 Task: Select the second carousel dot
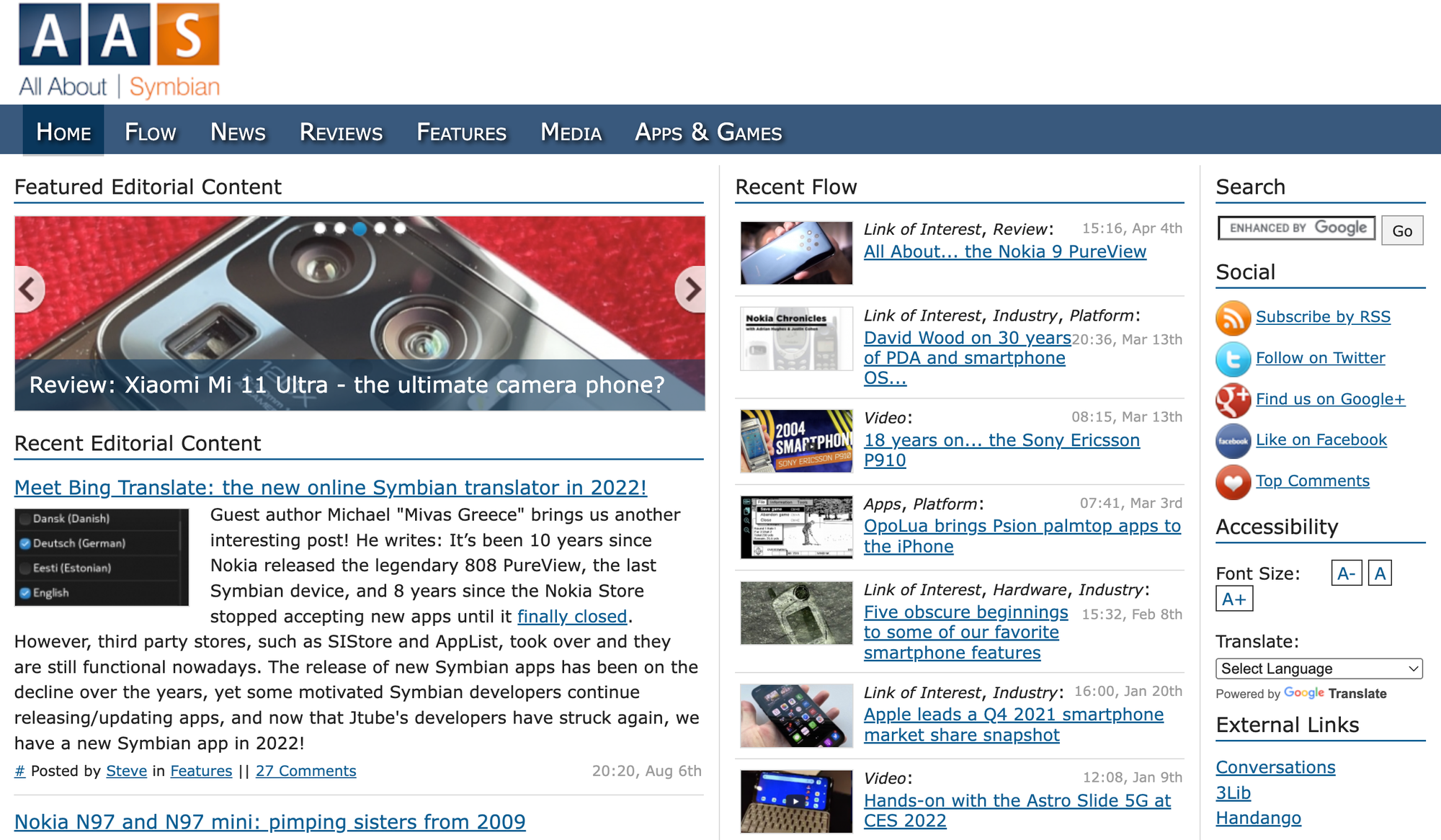coord(340,228)
